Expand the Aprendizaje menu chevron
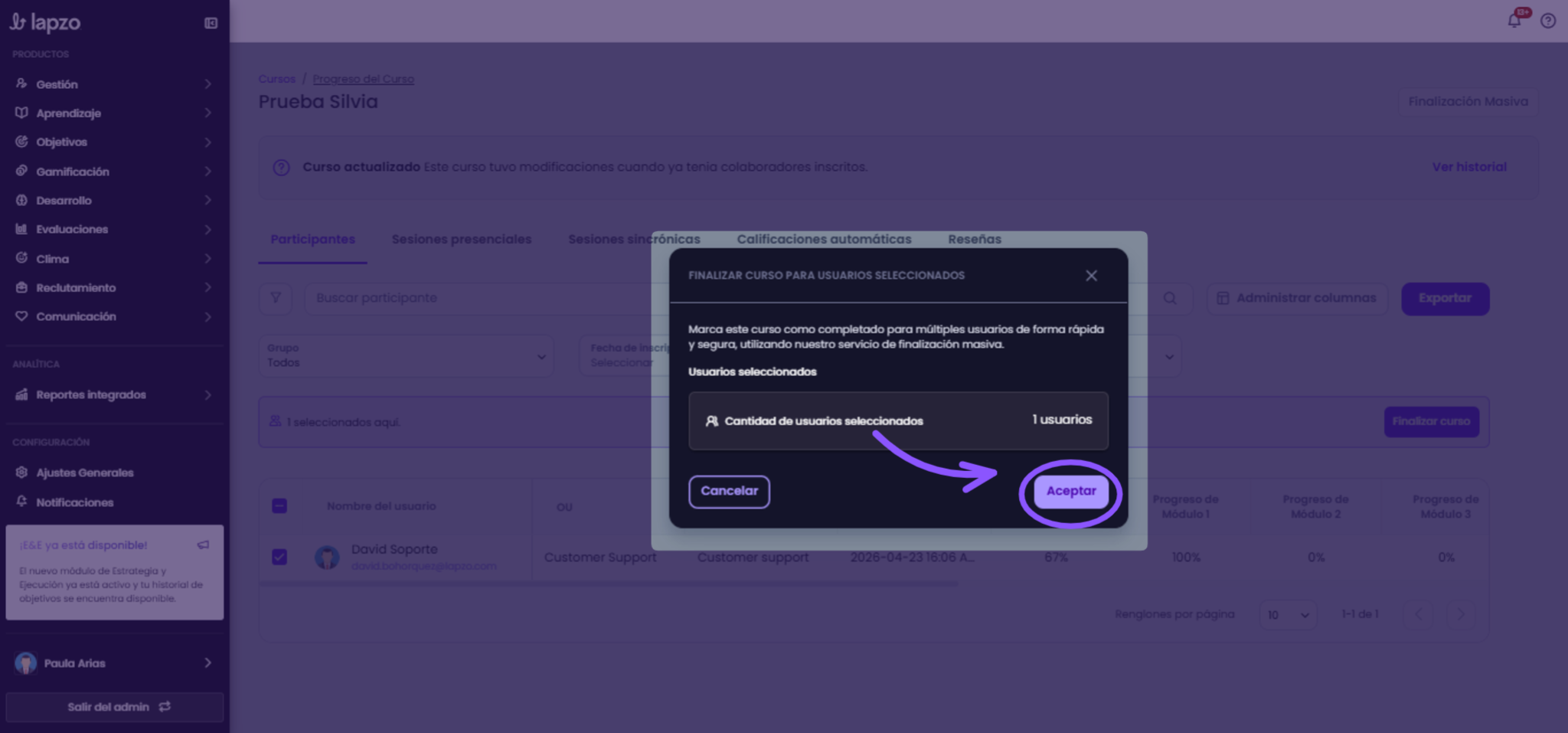Screen dimensions: 1568x733 click(207, 113)
